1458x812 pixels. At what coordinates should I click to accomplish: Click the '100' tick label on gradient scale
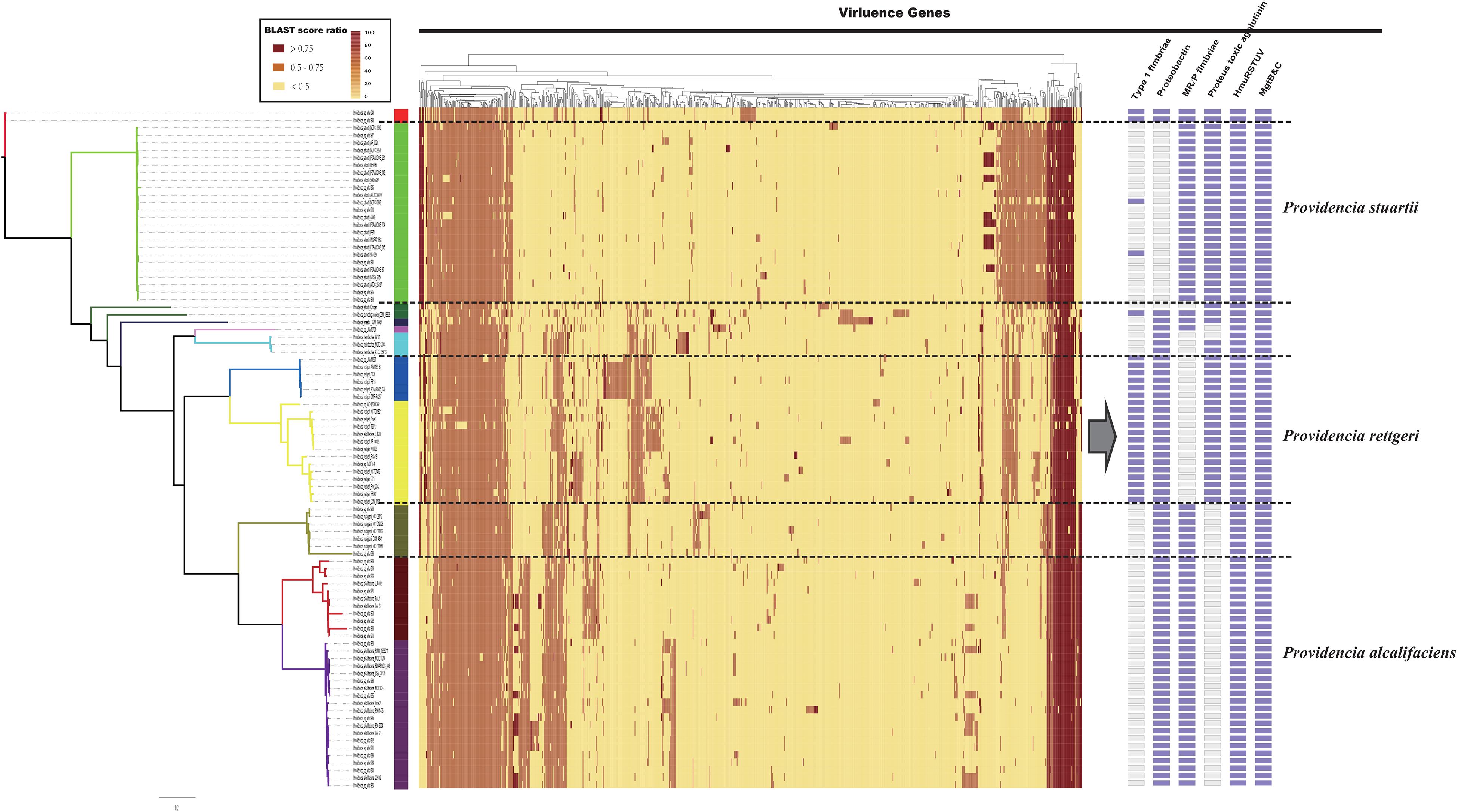coord(369,32)
